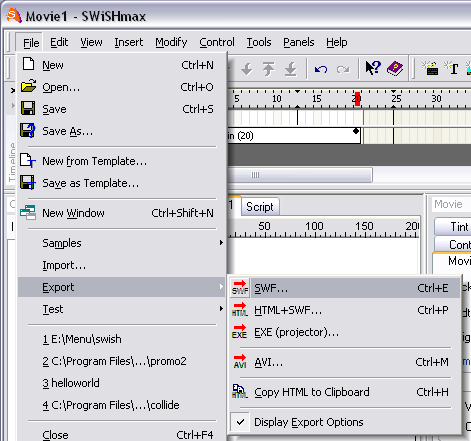
Task: Click frame 25 on the timeline ruler
Action: 396,99
